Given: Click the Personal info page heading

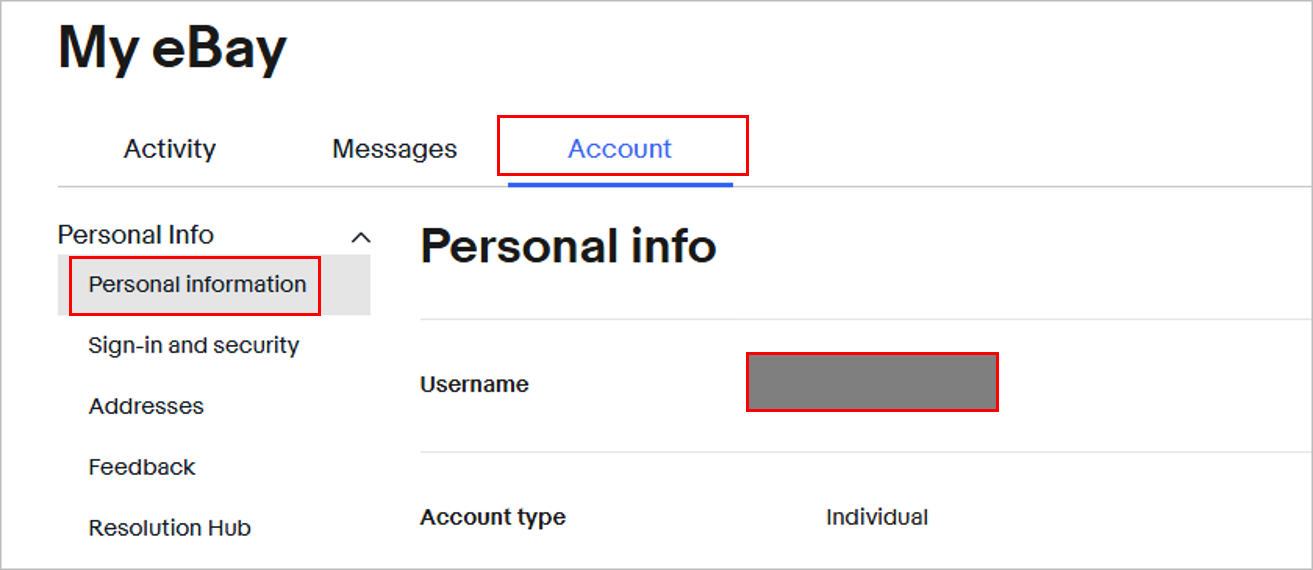Looking at the screenshot, I should (568, 246).
